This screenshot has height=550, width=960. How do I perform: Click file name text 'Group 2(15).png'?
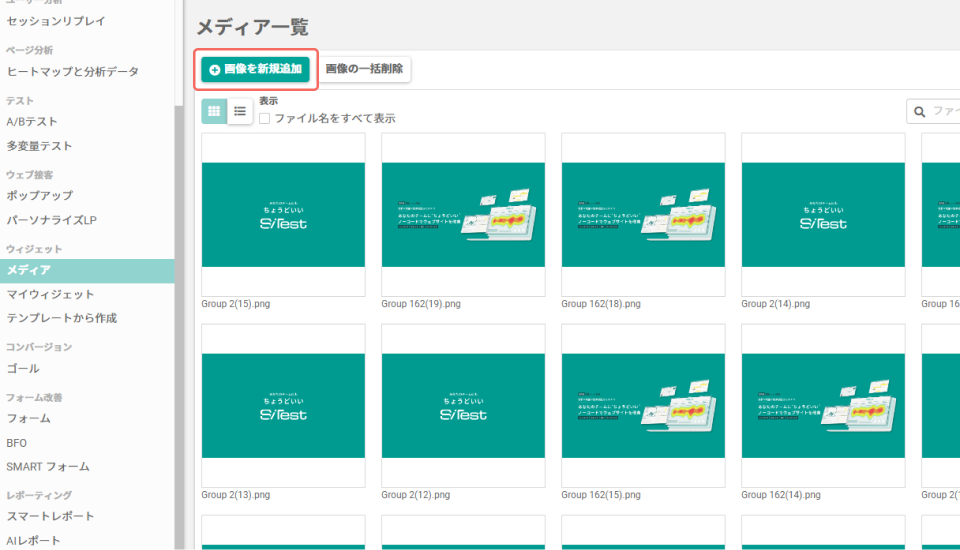[x=236, y=304]
